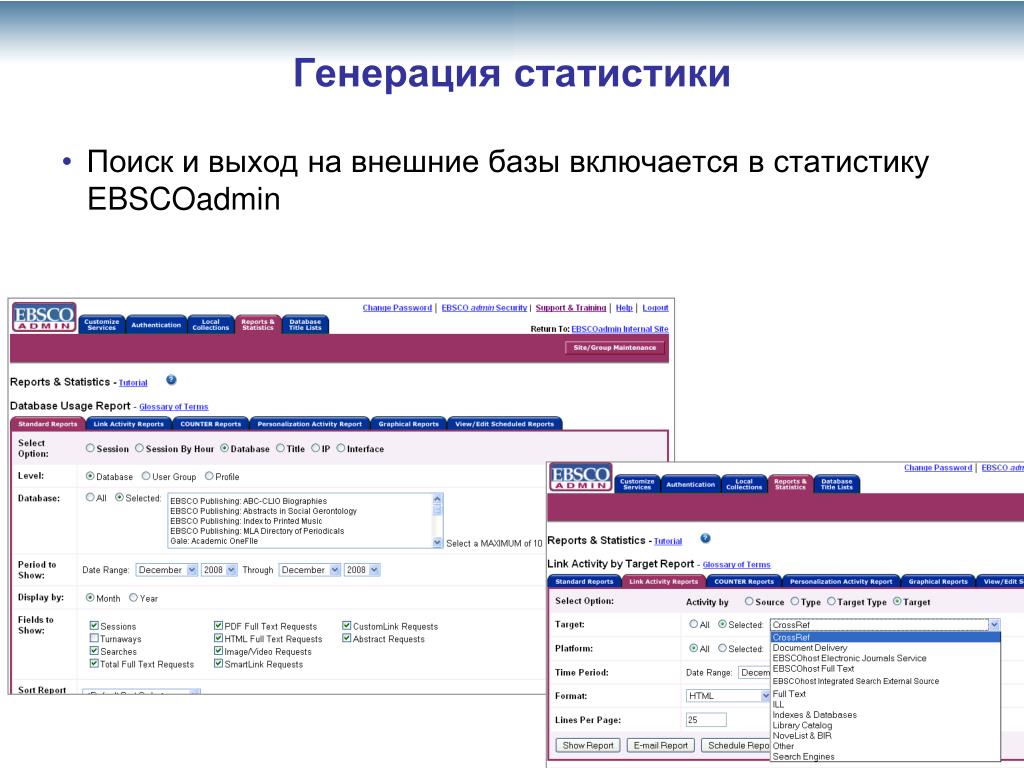Open Support & Training link

pyautogui.click(x=571, y=308)
